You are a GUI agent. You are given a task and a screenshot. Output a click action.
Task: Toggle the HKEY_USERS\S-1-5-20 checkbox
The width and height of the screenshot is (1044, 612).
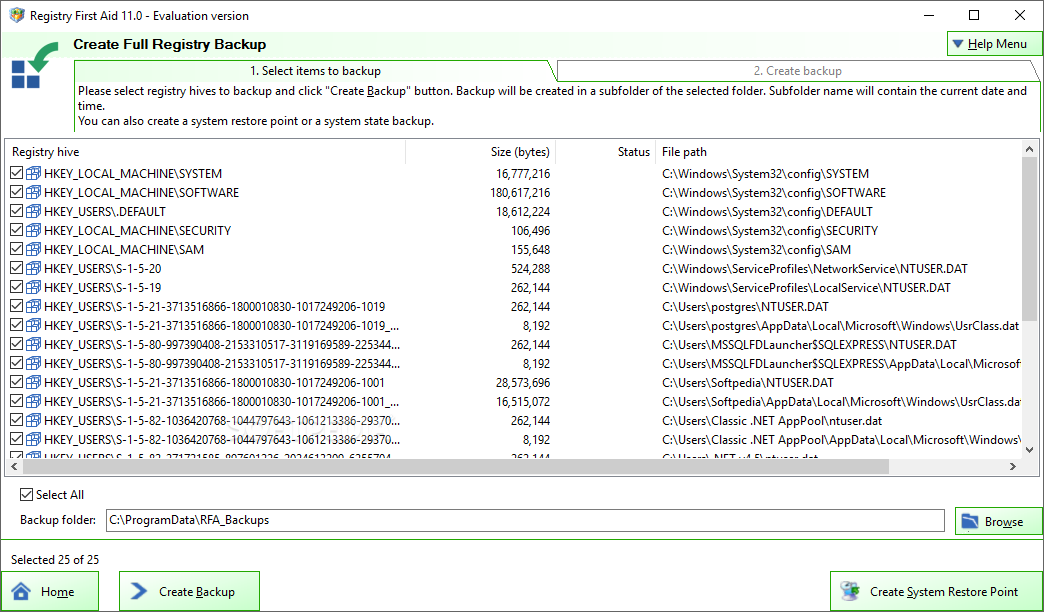point(17,268)
